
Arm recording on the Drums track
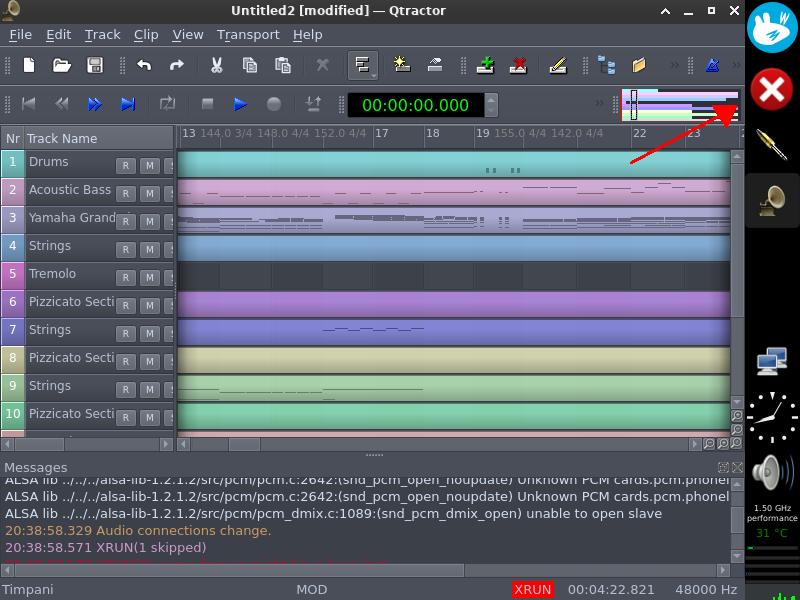coord(125,165)
